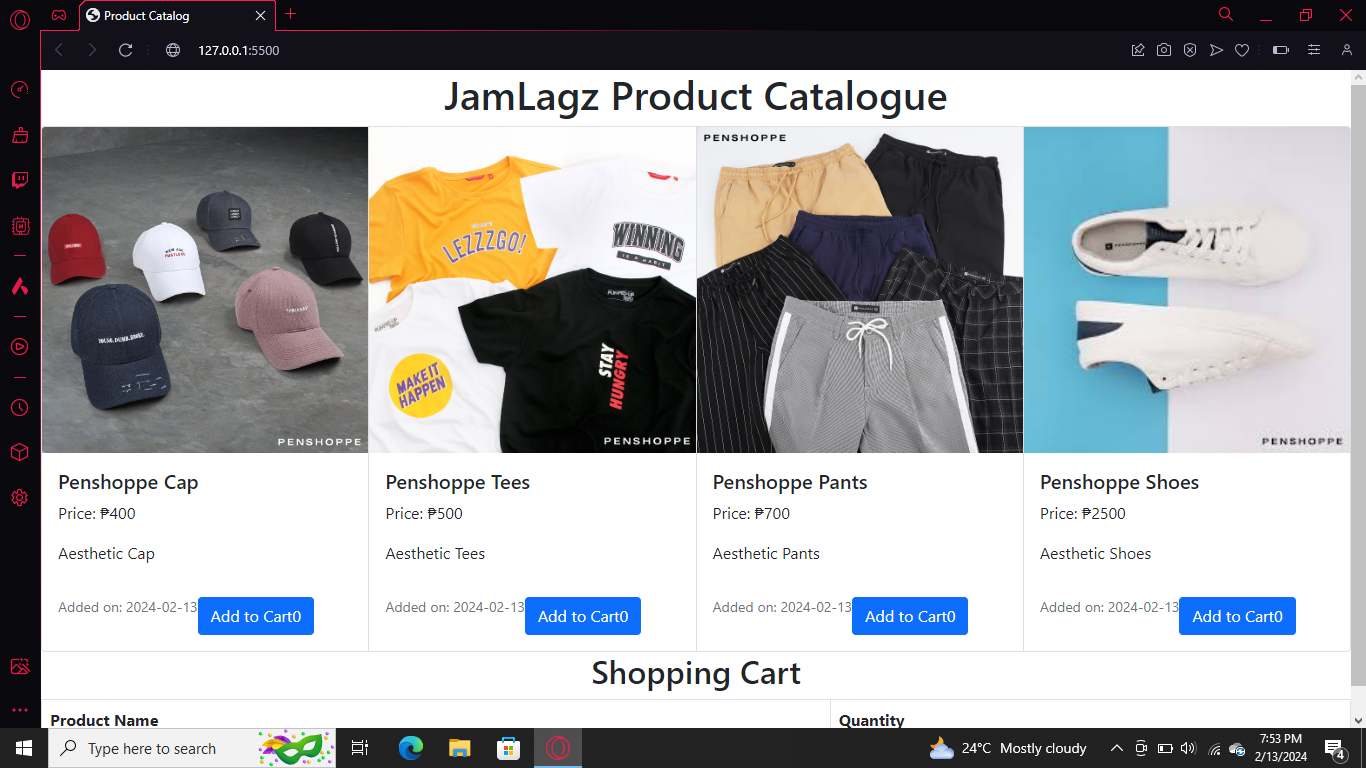Click the address bar URL field
Viewport: 1366px width, 768px height.
pyautogui.click(x=640, y=50)
